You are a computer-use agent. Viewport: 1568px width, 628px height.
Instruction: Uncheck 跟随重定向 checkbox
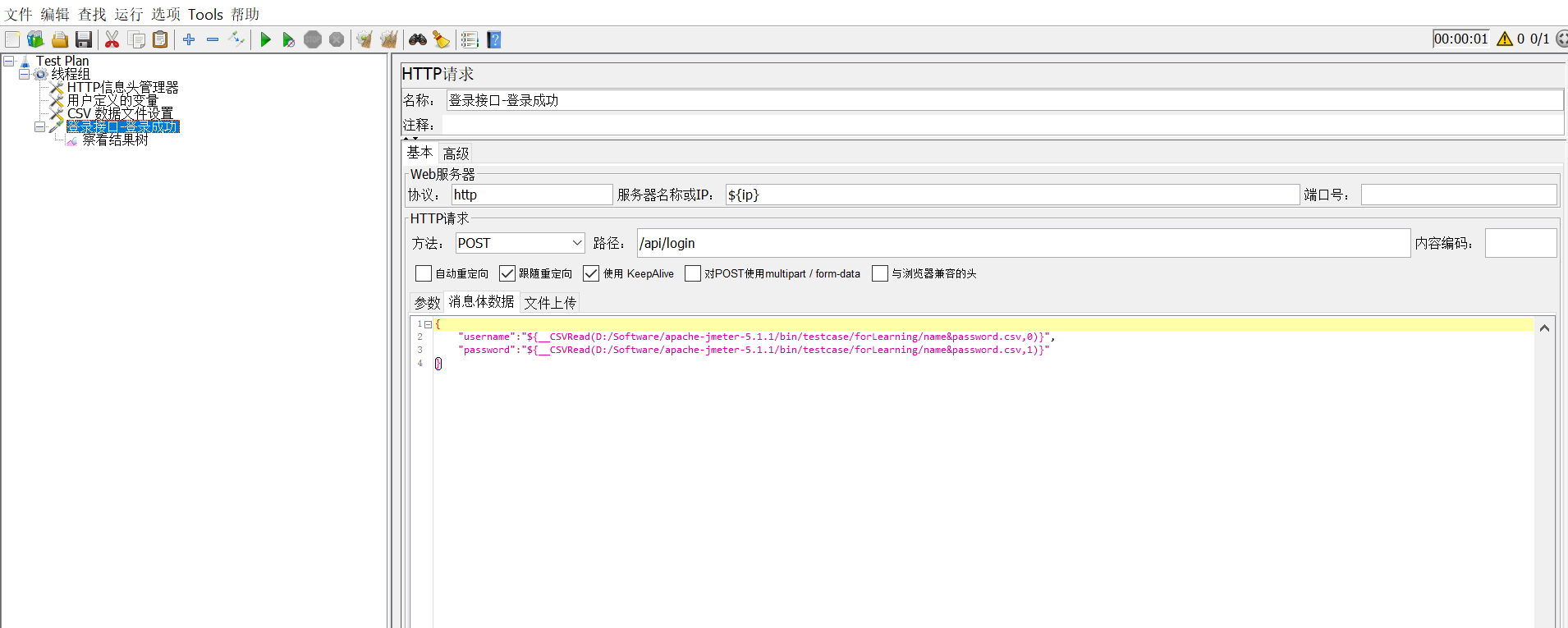point(507,273)
